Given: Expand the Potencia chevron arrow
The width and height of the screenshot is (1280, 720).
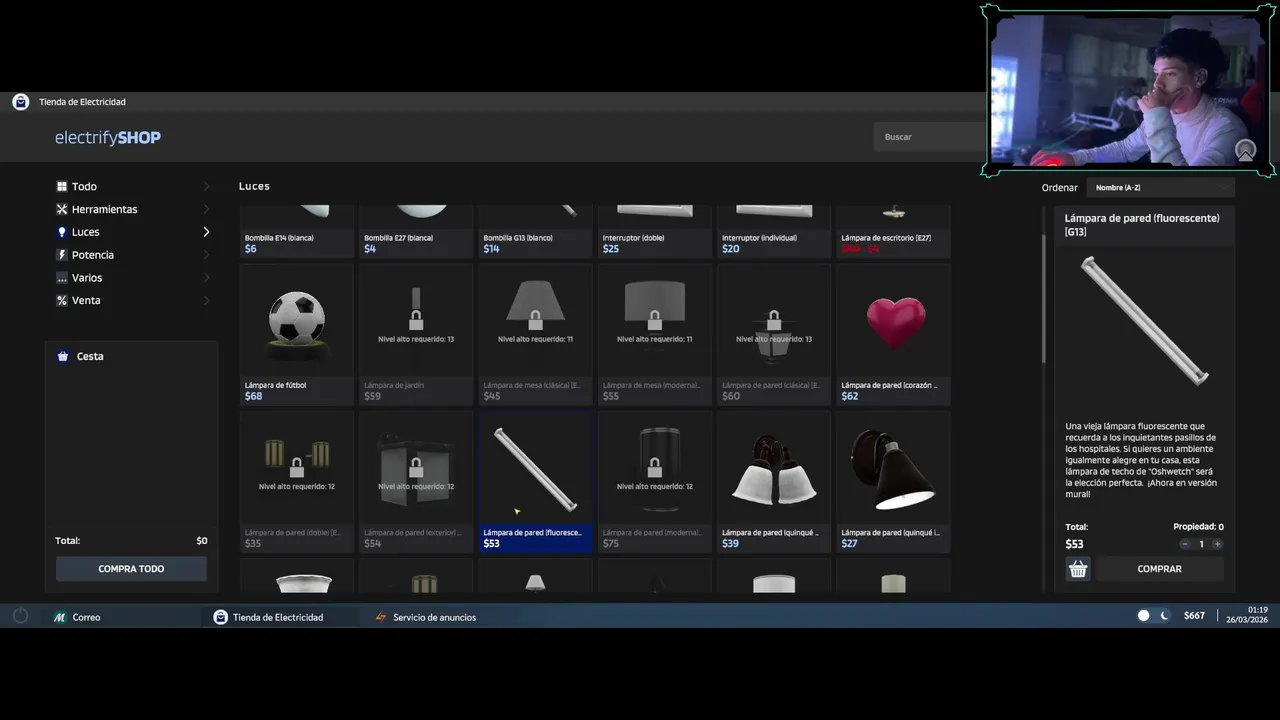Looking at the screenshot, I should point(207,255).
